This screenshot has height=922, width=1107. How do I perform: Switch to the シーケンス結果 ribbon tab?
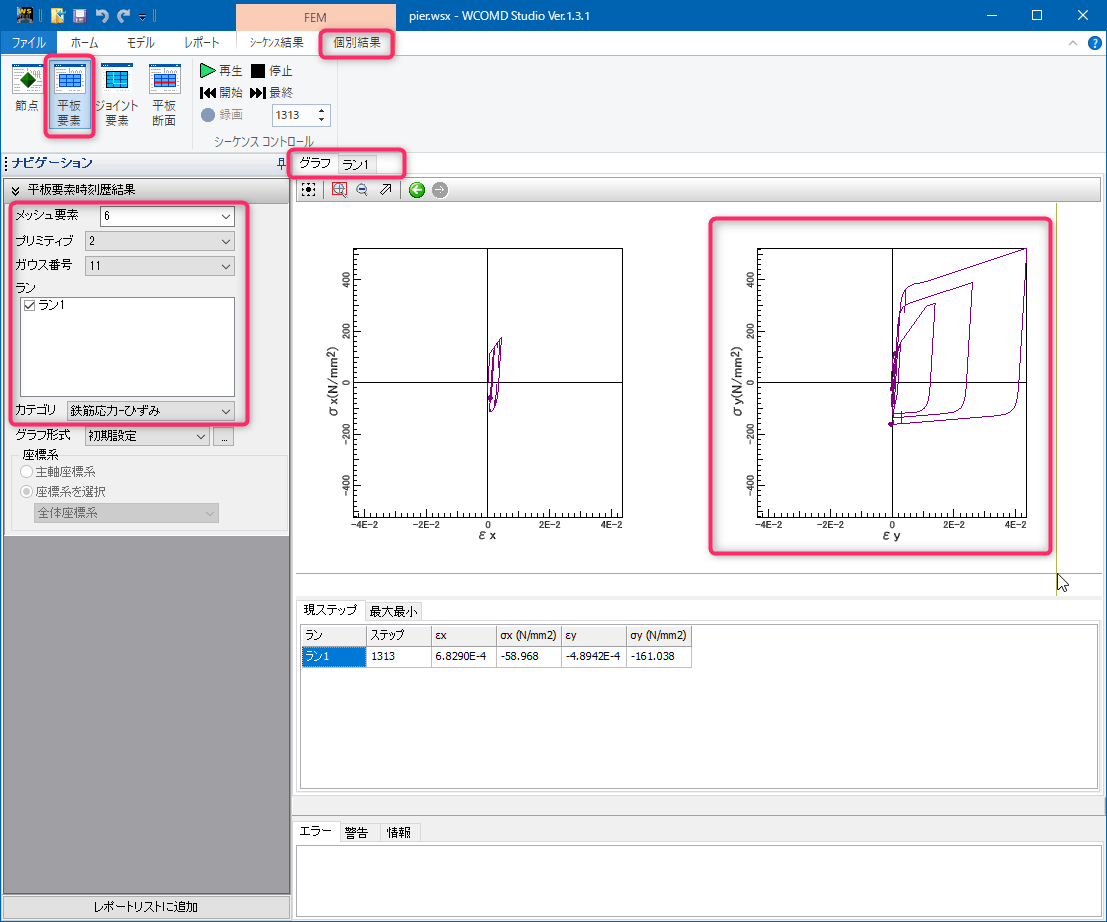pos(276,42)
